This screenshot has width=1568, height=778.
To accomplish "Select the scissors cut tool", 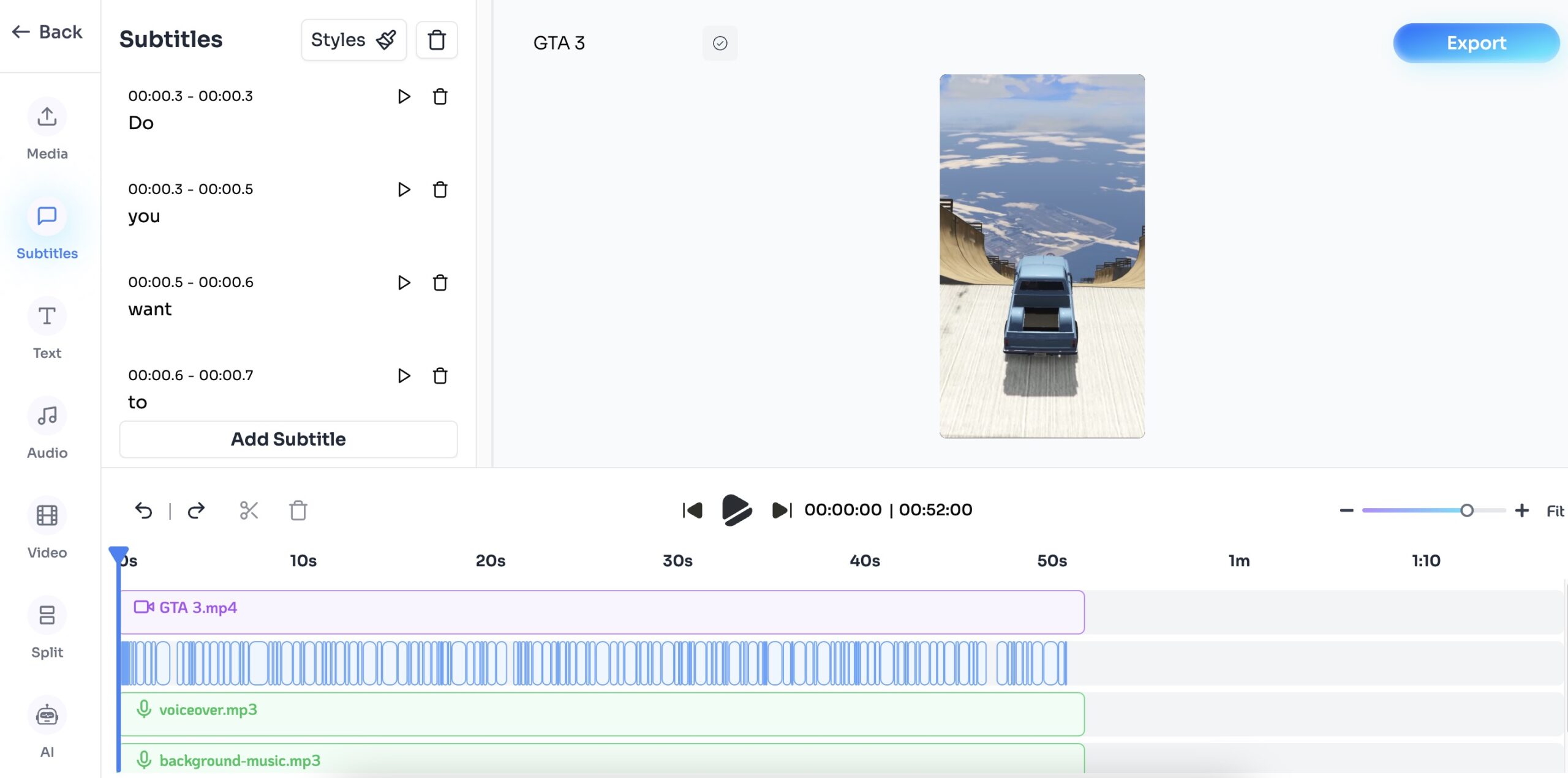I will [249, 510].
